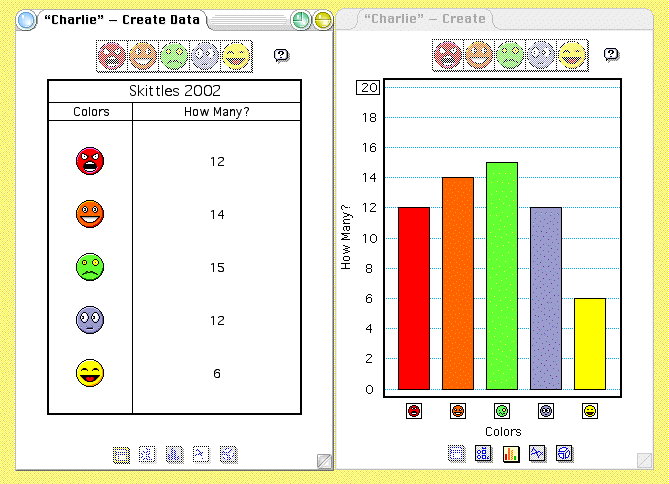669x484 pixels.
Task: Select green sad face in graph window toolbar
Action: pos(510,55)
